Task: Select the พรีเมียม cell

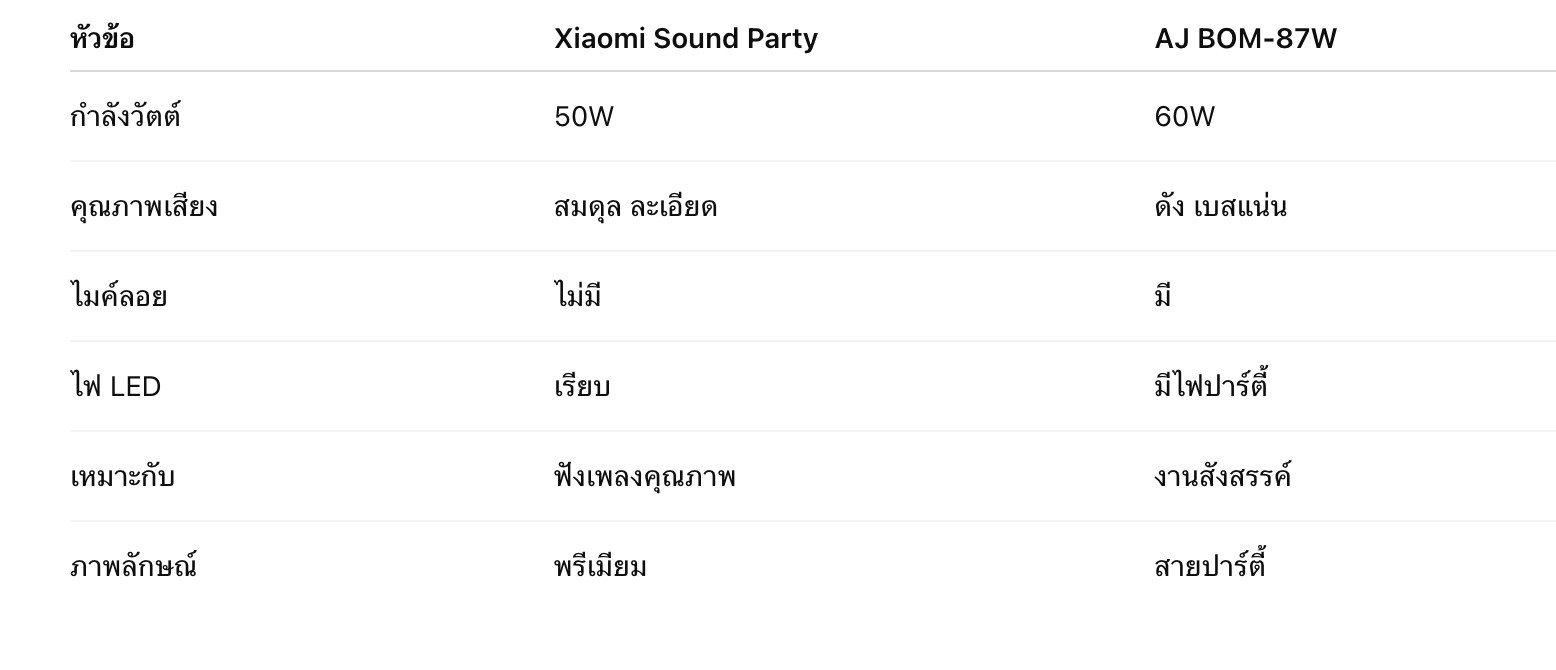Action: click(x=600, y=567)
